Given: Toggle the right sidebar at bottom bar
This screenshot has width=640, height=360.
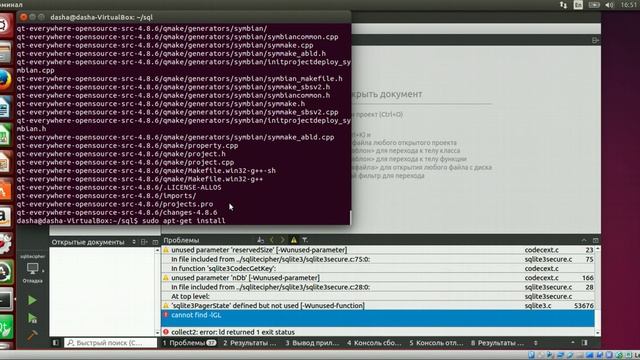Looking at the screenshot, I should coord(584,343).
